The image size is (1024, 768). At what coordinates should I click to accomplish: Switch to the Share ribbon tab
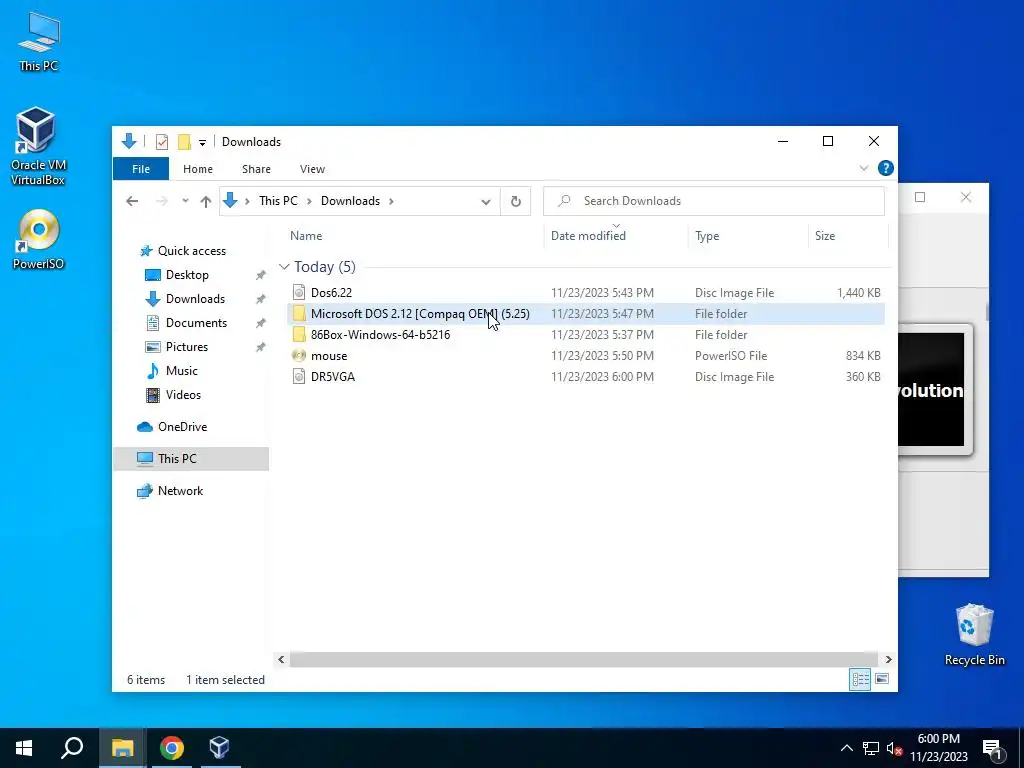[x=256, y=169]
